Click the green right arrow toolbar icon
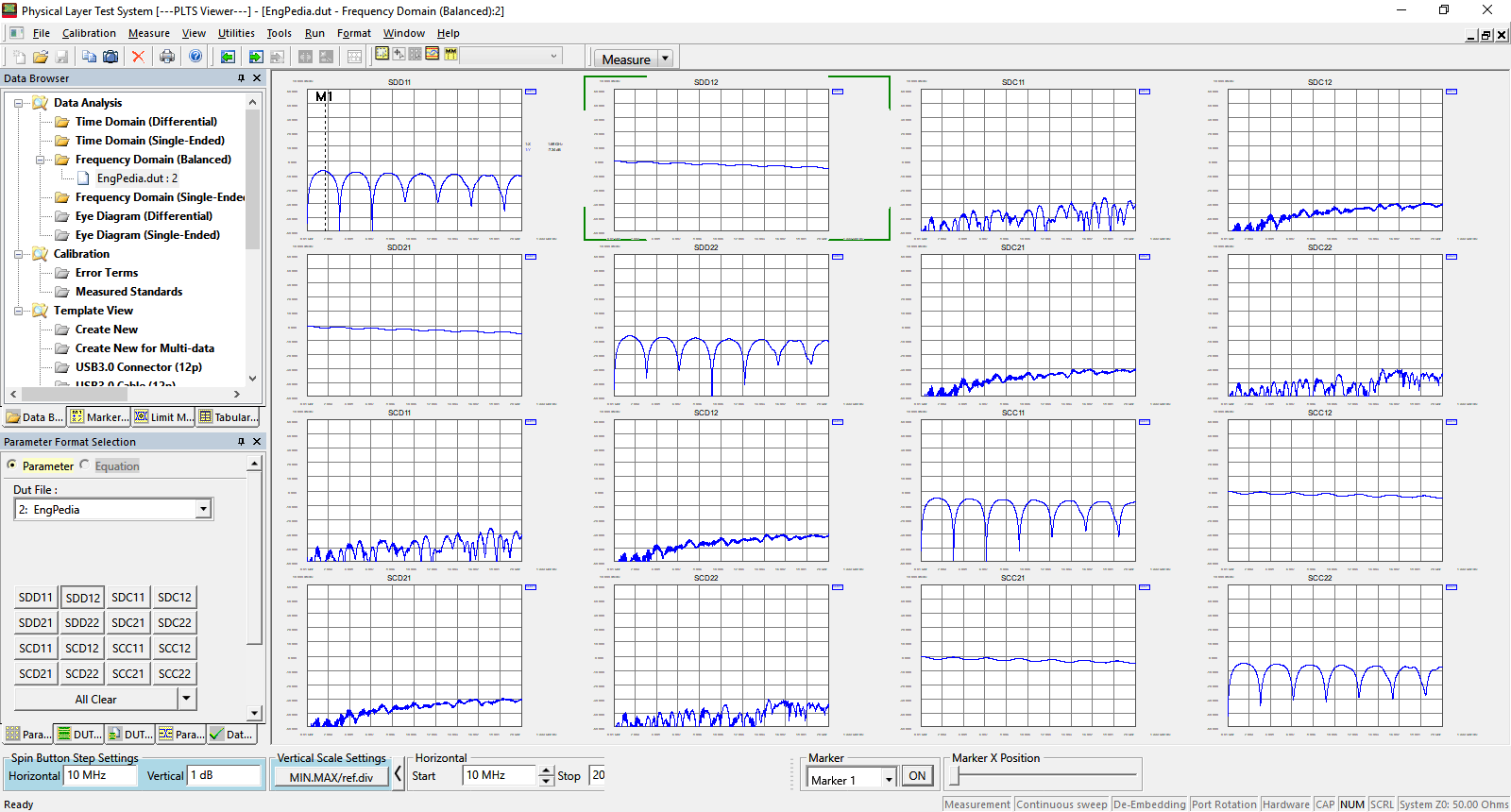The width and height of the screenshot is (1511, 812). click(x=255, y=57)
